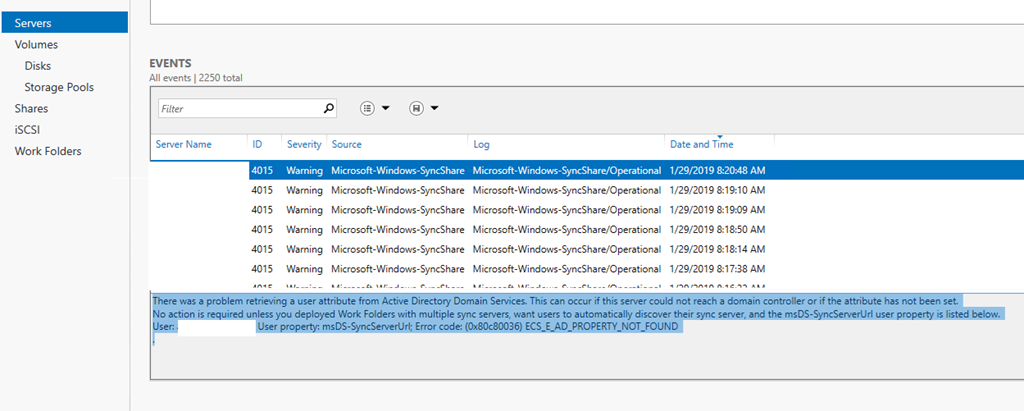Click the 'All events | 2250 total' label
The width and height of the screenshot is (1024, 411).
(x=196, y=78)
